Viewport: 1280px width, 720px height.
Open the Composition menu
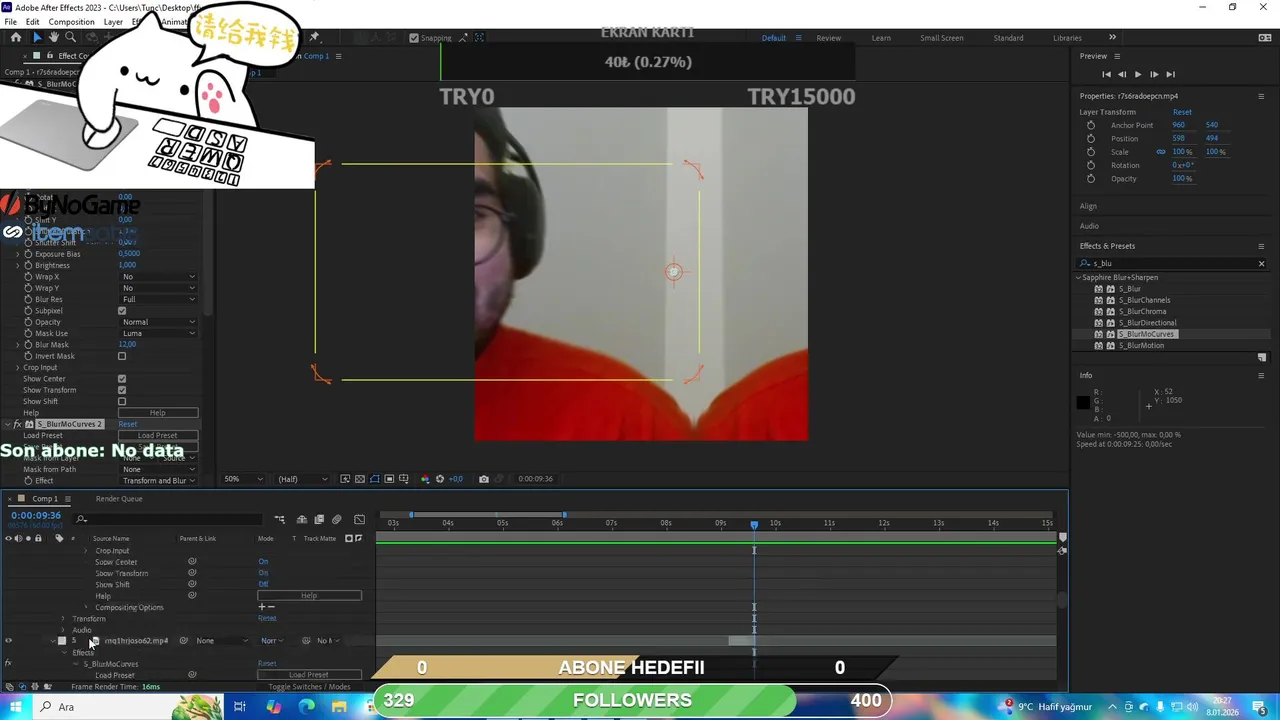pos(72,22)
